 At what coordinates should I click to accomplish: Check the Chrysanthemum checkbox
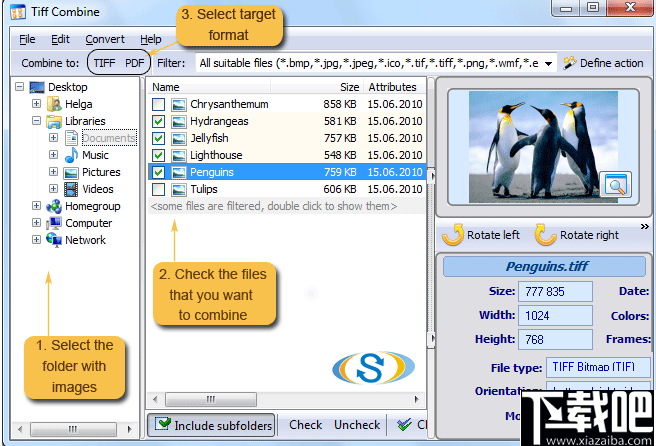coord(159,105)
